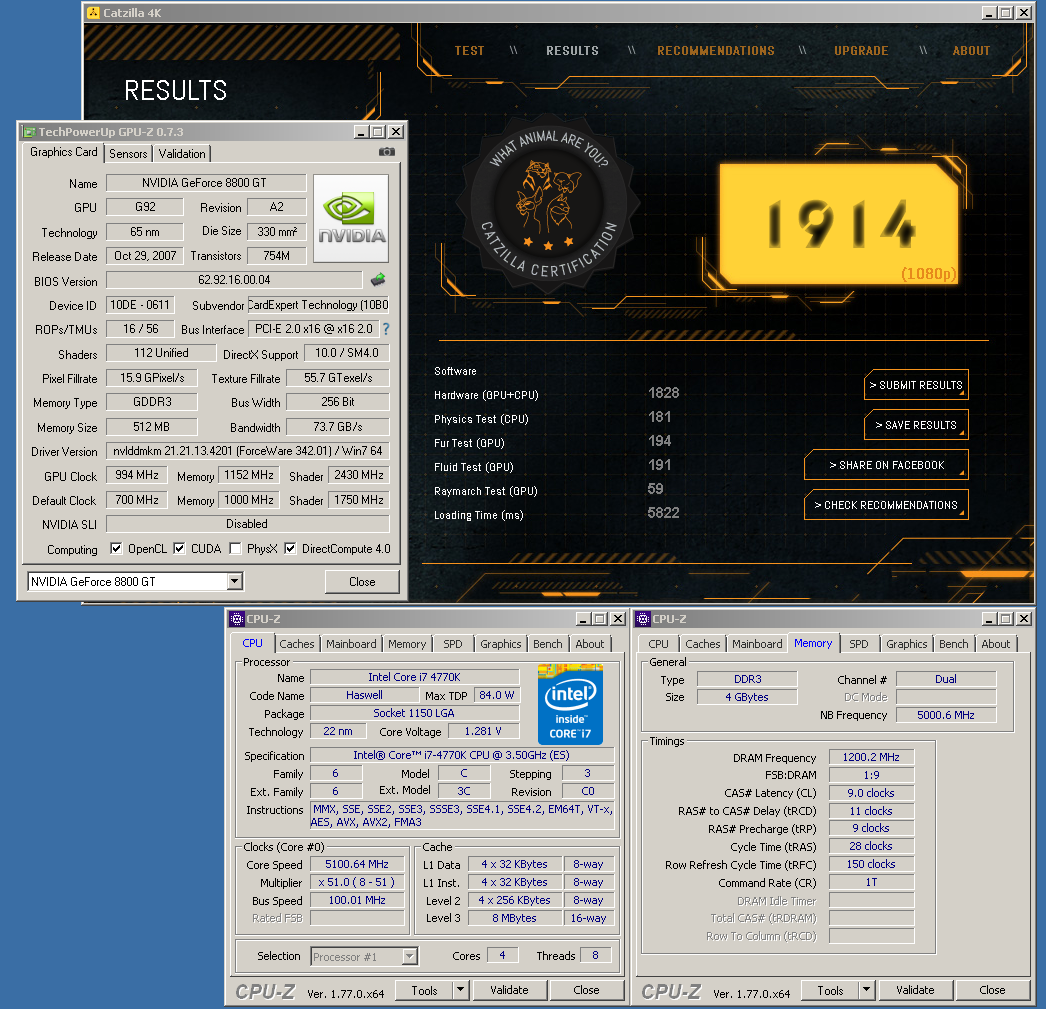Close the right CPU-Z Memory window
This screenshot has height=1009, width=1046.
point(1024,619)
